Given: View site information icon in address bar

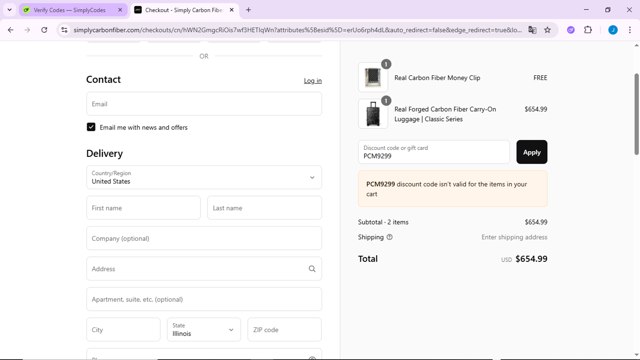Looking at the screenshot, I should [64, 30].
